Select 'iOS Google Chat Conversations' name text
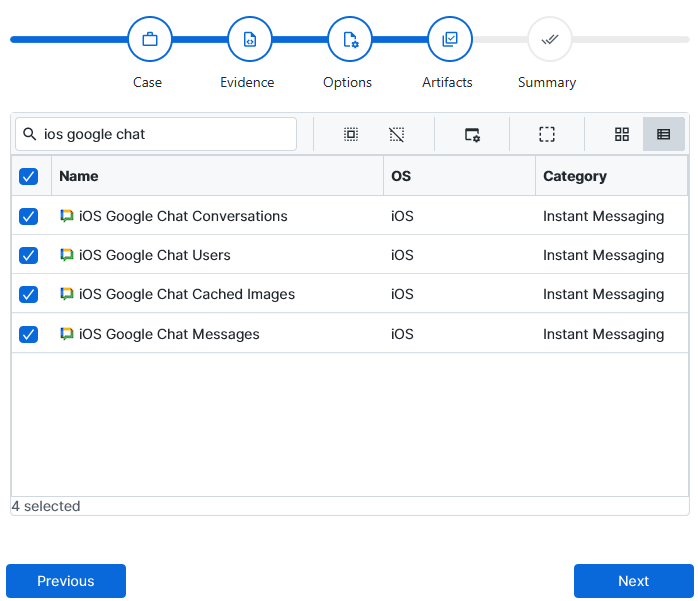Screen dimensions: 698x601 (x=183, y=216)
